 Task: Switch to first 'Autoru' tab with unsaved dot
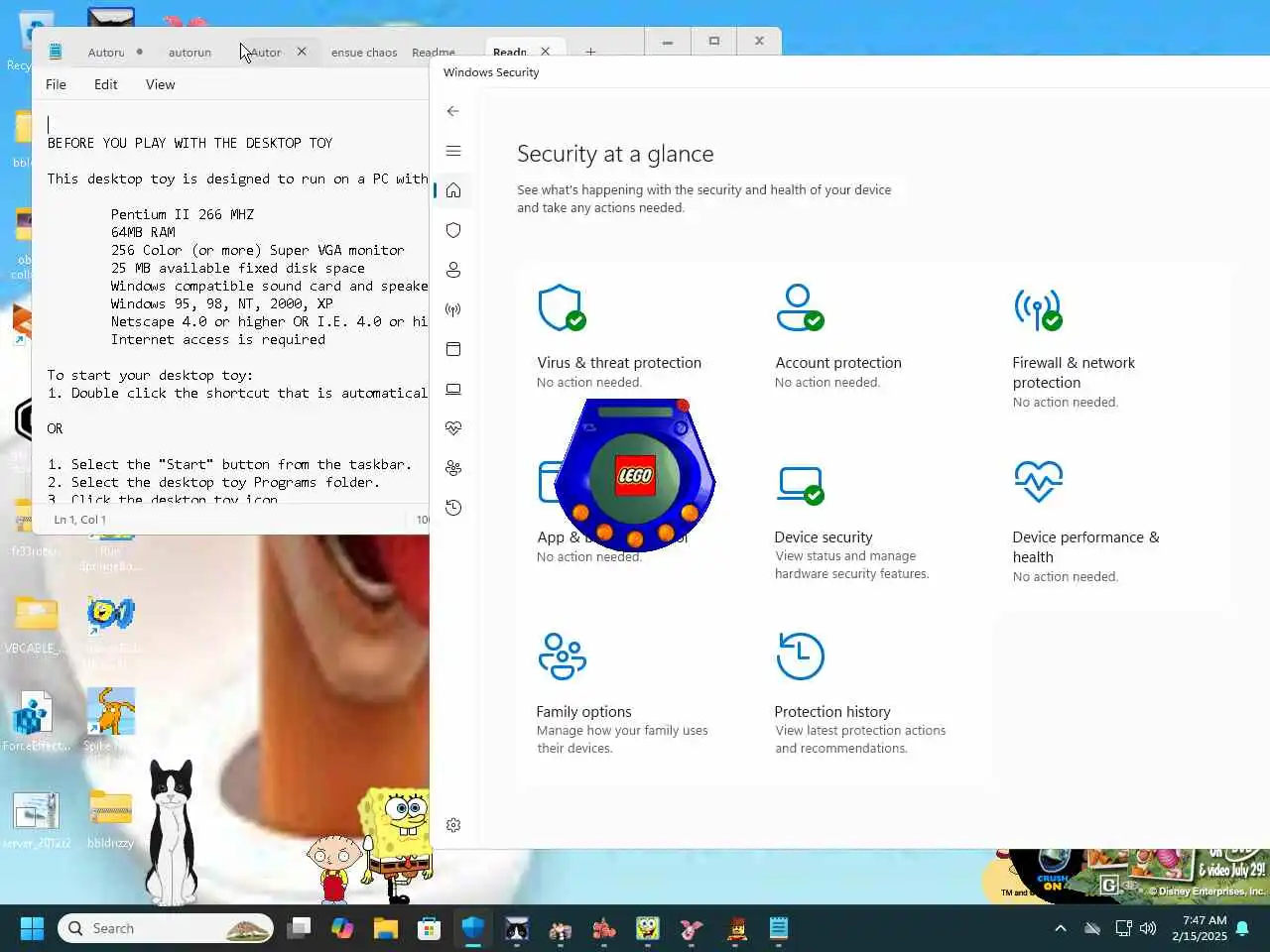pos(106,53)
